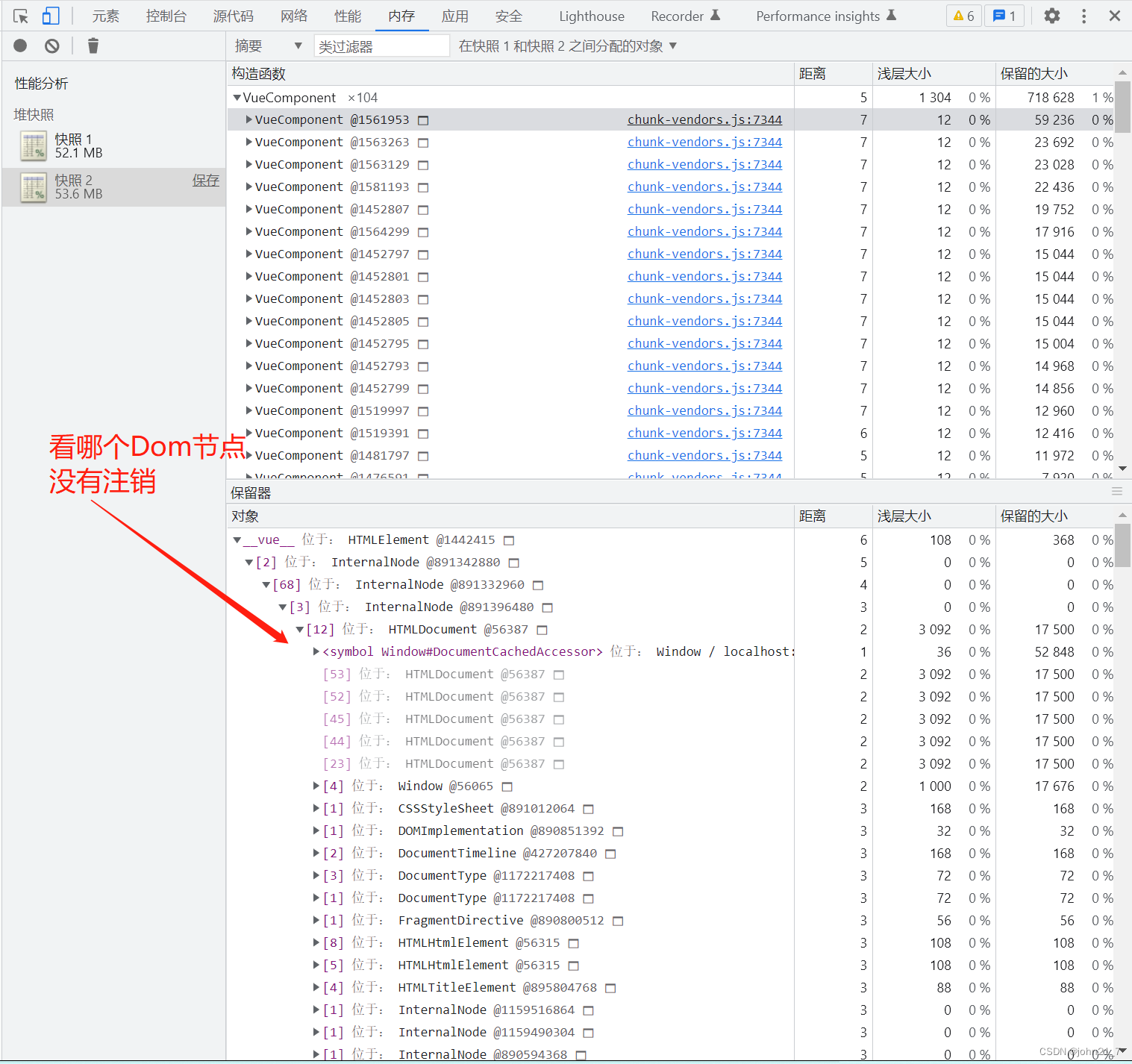Switch to the 控制台 tab

point(166,16)
